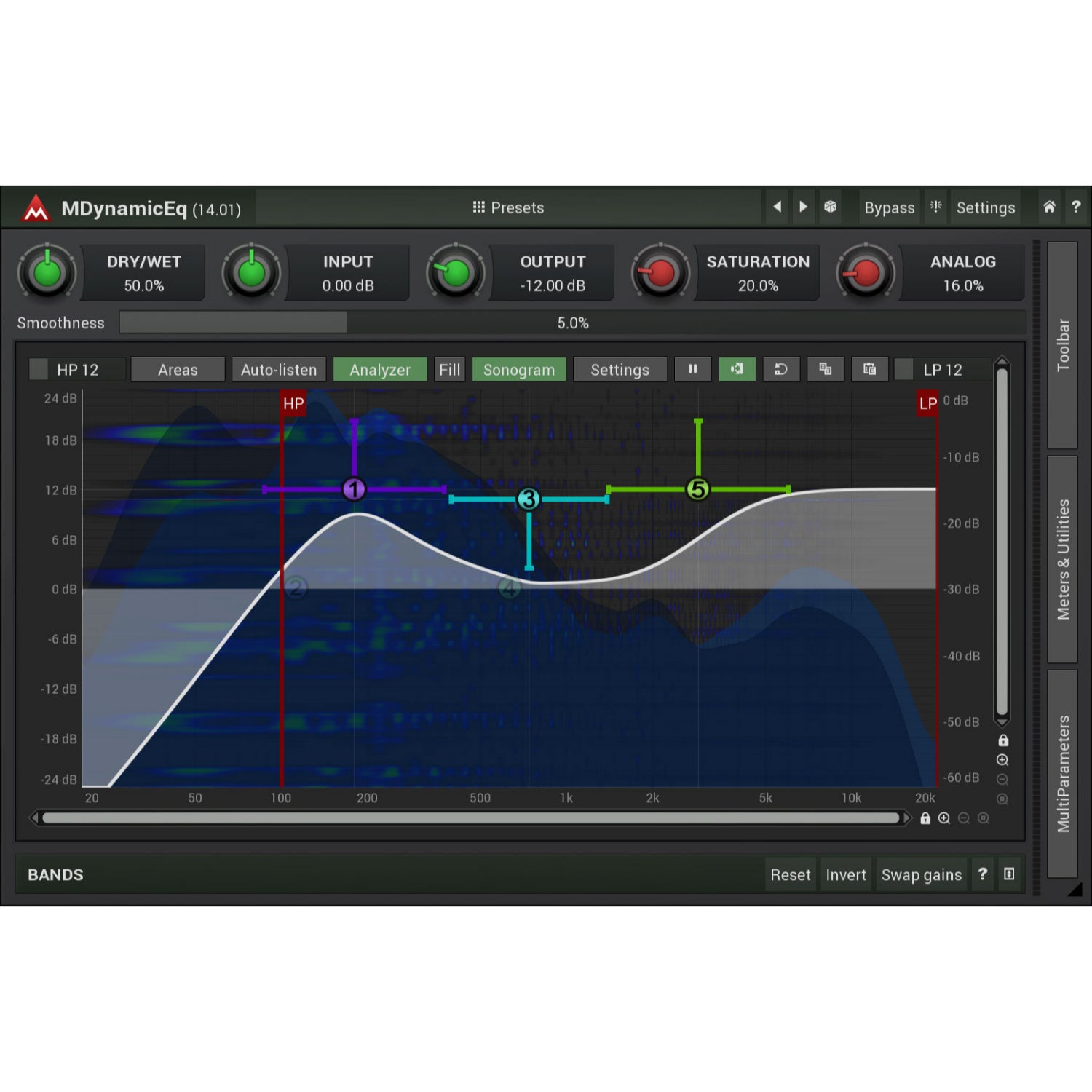Click the MeldaProduction red logo icon
The image size is (1092, 1092).
point(36,208)
